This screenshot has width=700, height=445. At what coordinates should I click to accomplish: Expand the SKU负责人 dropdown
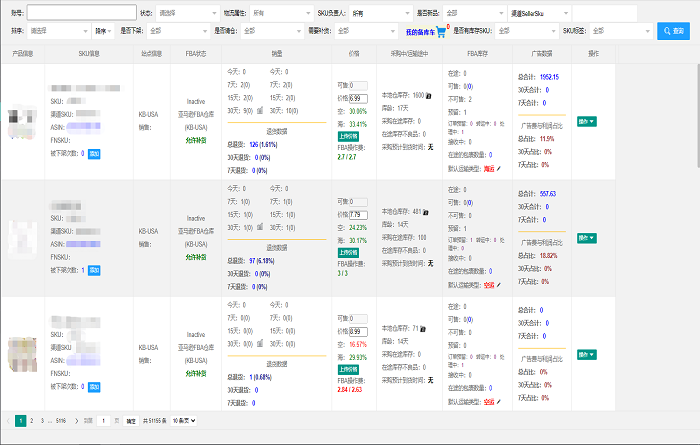pyautogui.click(x=380, y=13)
